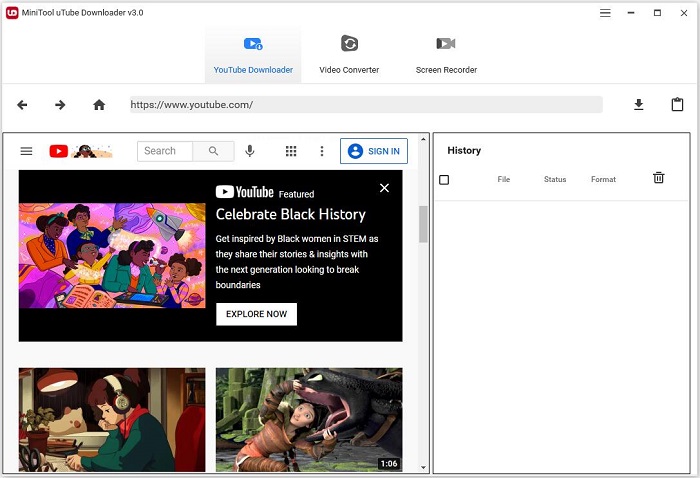Open the dragon animation video thumbnail
The height and width of the screenshot is (478, 700).
click(x=309, y=420)
